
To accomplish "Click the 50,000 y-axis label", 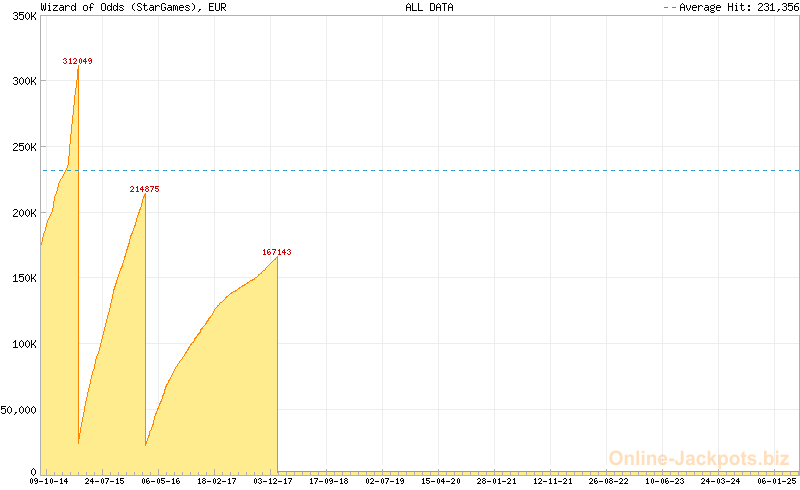I will click(19, 409).
